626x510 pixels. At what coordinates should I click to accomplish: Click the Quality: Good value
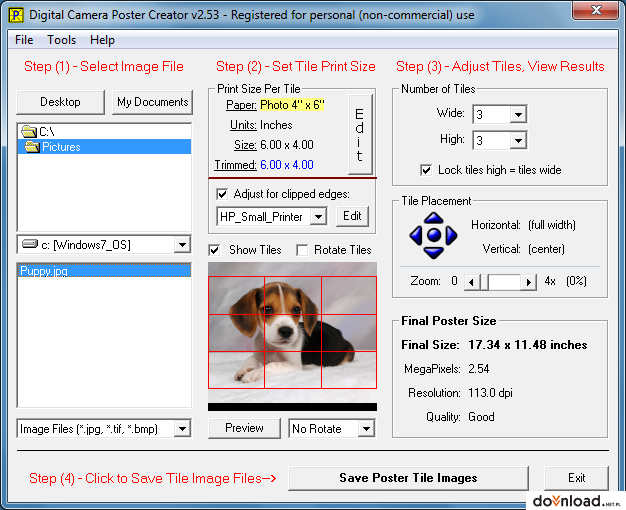pos(481,417)
